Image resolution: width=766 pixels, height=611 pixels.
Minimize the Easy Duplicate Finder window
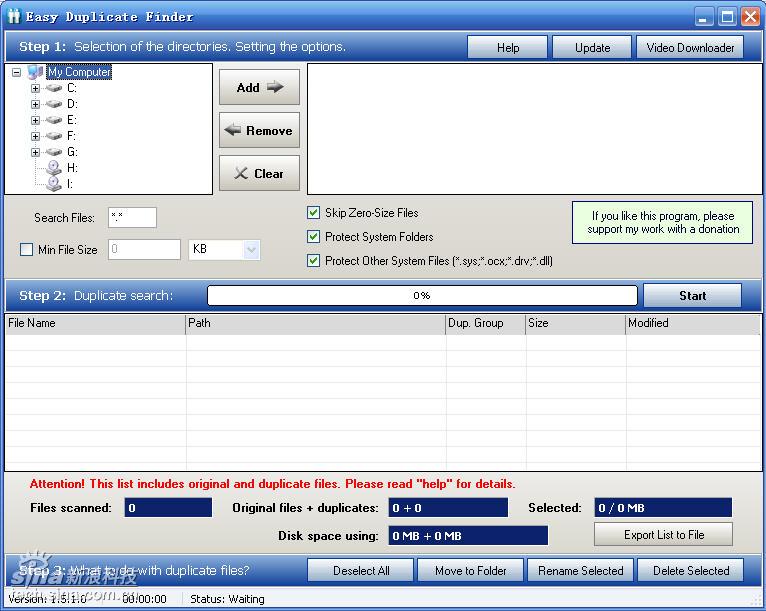point(703,17)
